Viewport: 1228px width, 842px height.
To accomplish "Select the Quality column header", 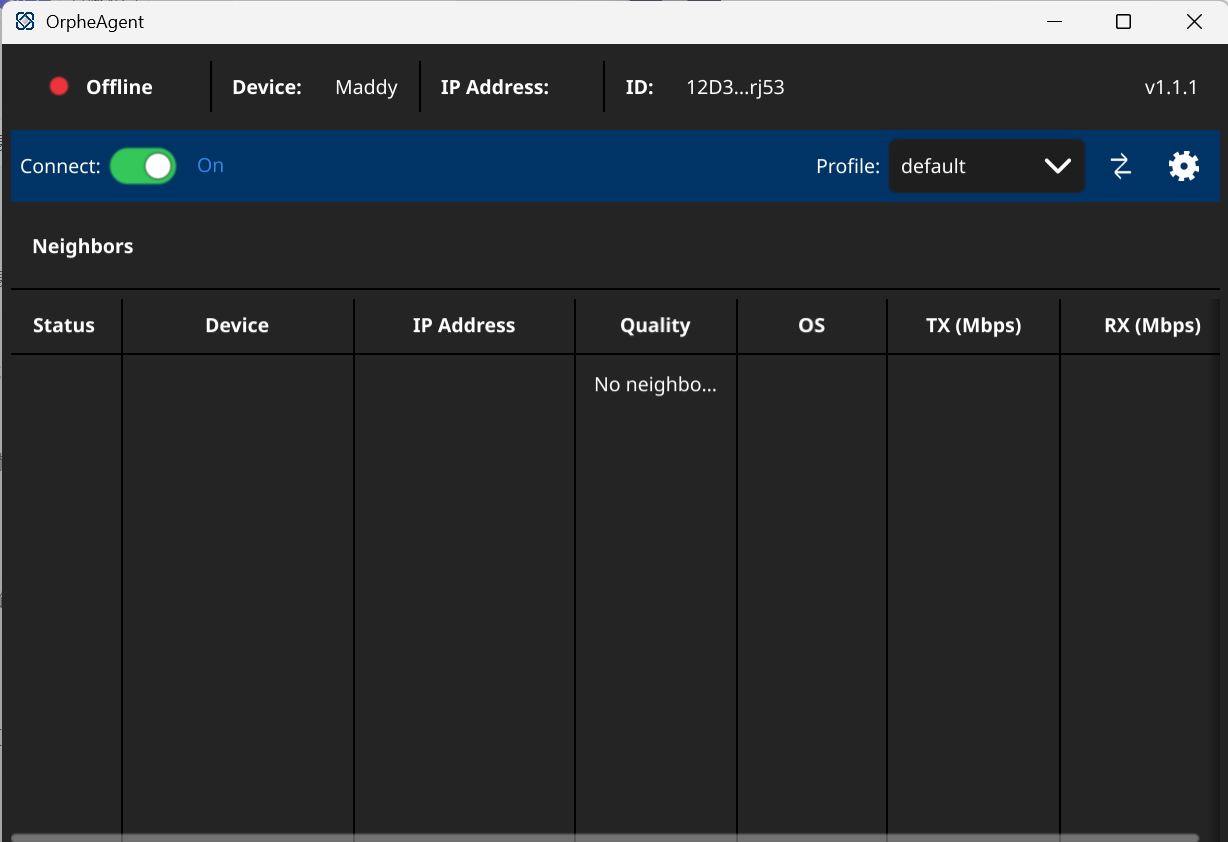I will point(655,325).
